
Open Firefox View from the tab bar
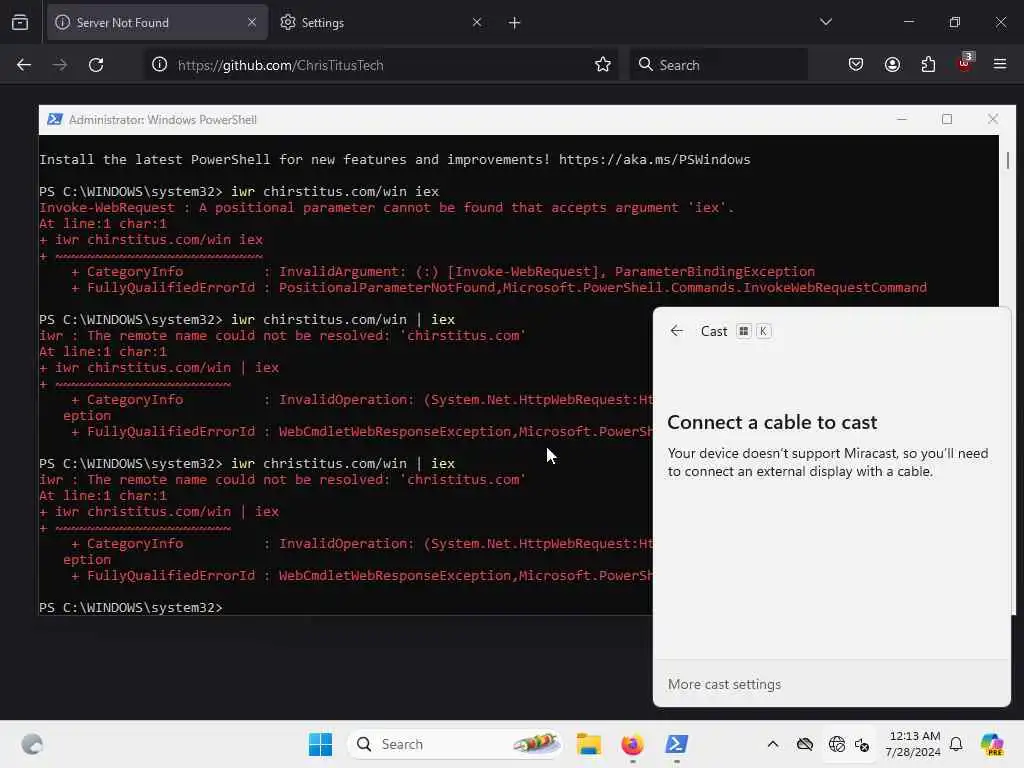pyautogui.click(x=20, y=23)
